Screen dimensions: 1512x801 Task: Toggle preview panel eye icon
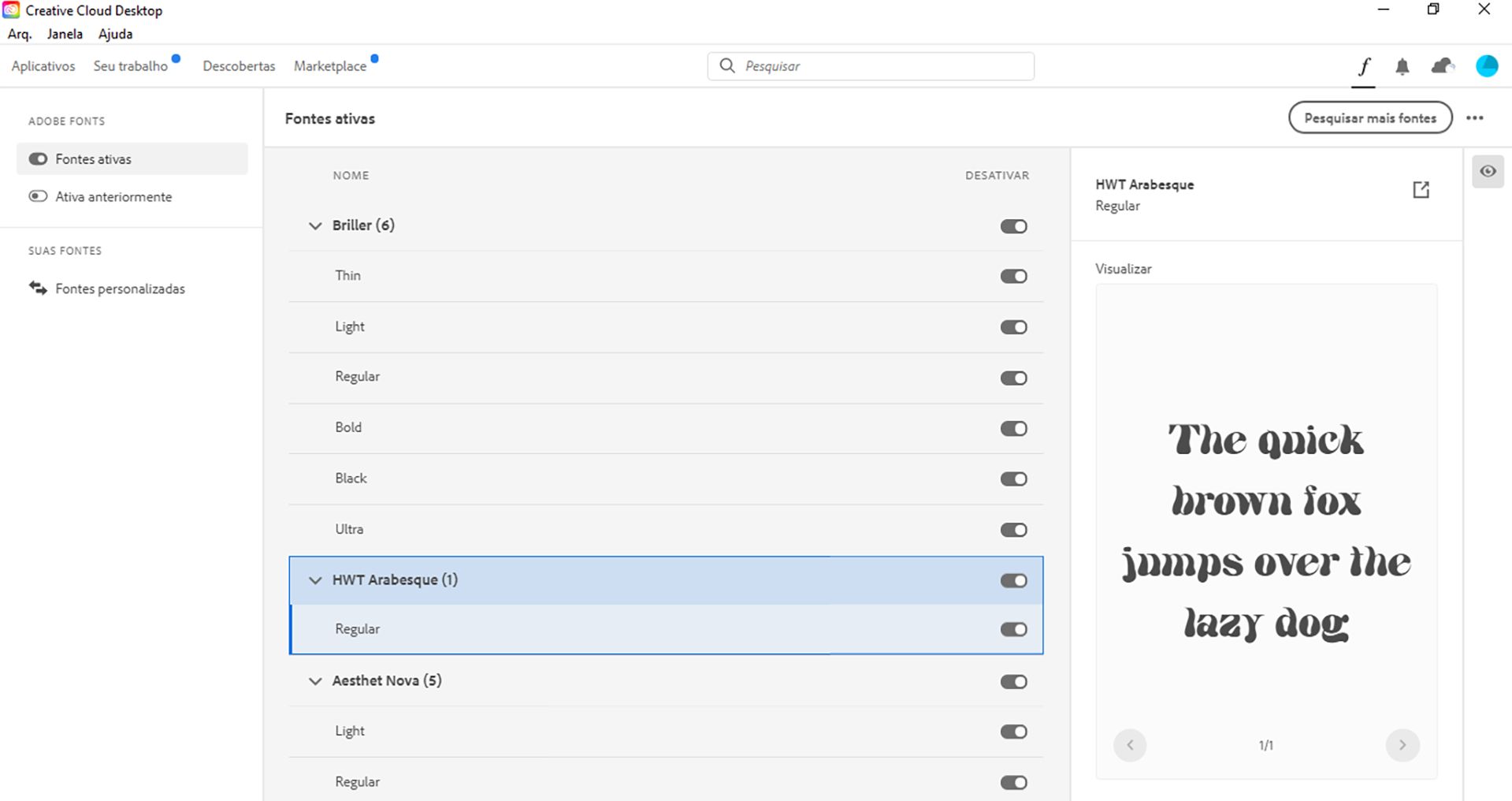[1488, 171]
